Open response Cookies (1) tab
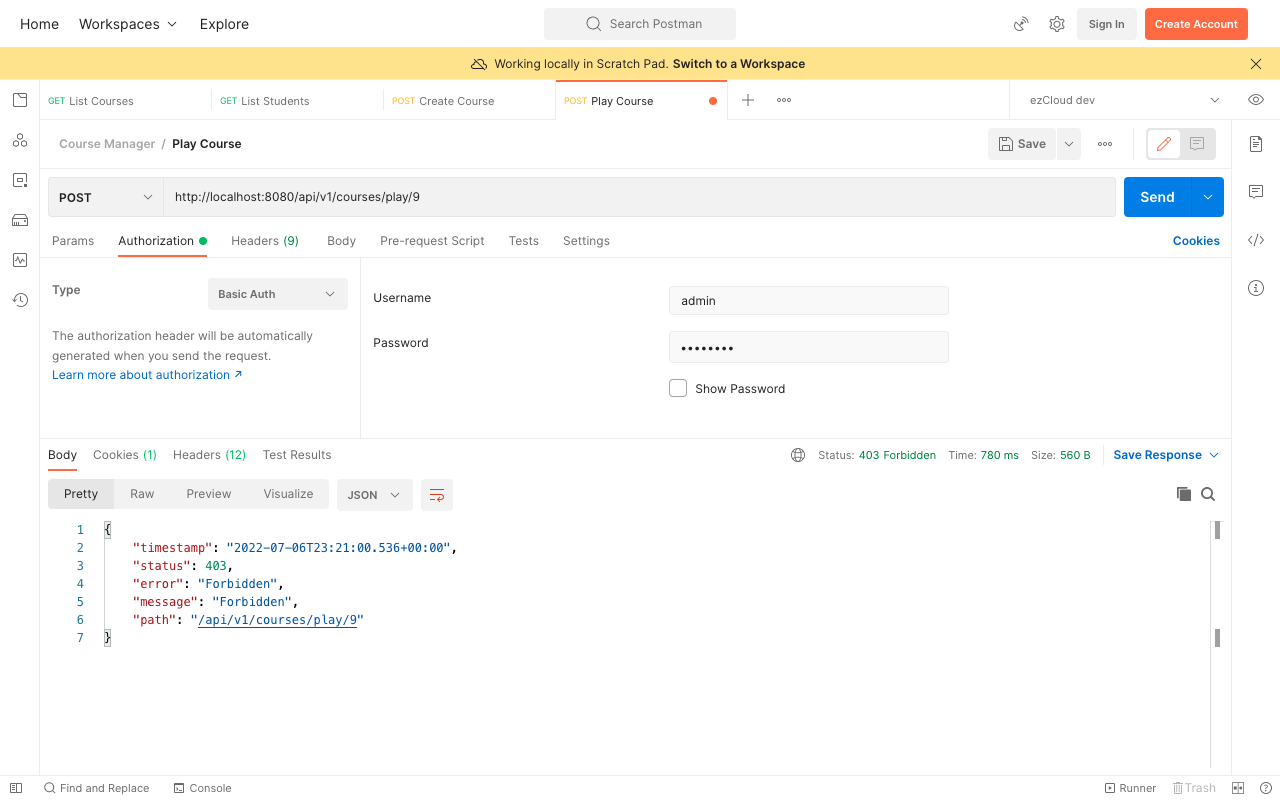 125,455
